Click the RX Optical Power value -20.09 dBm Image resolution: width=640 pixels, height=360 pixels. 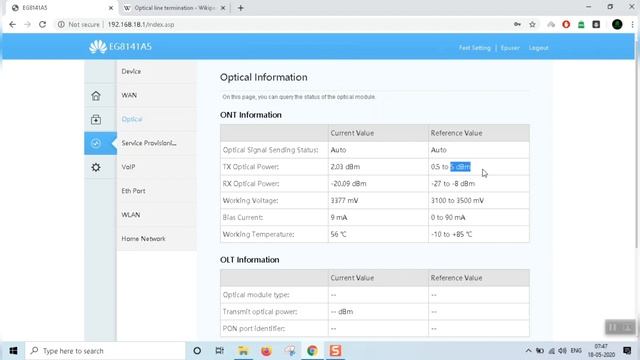(348, 184)
